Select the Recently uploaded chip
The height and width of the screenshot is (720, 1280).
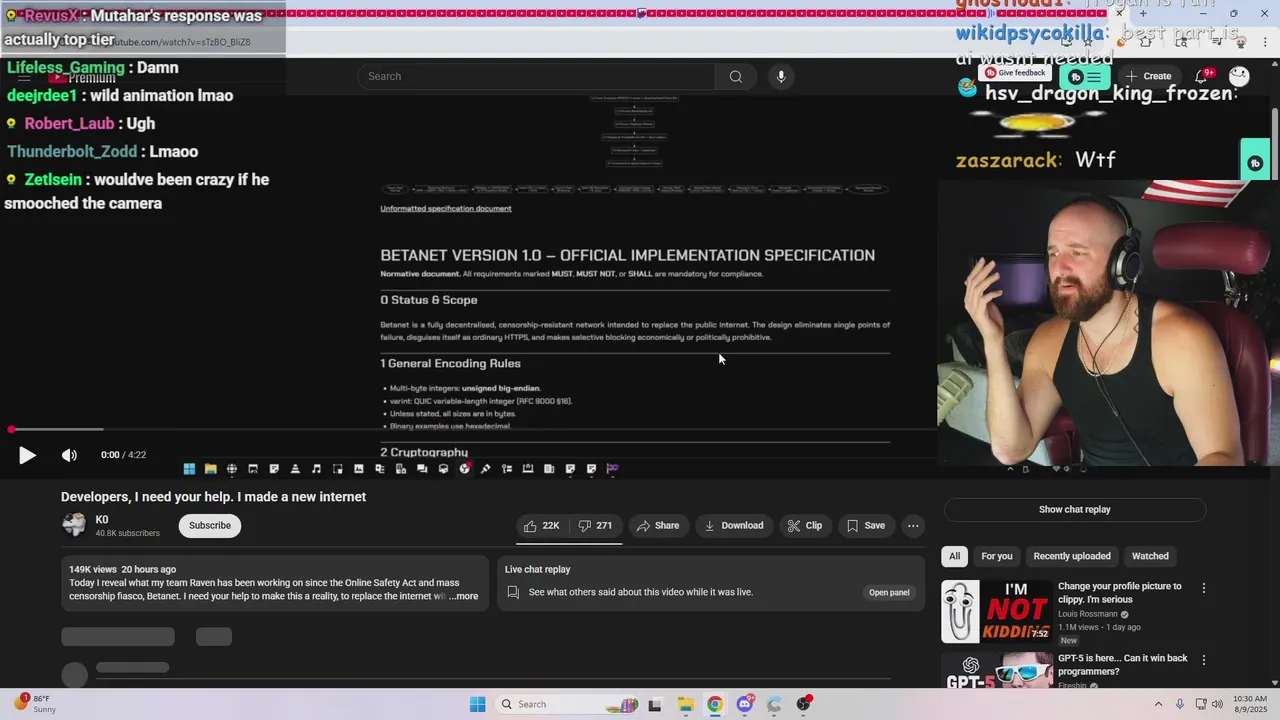[x=1072, y=556]
